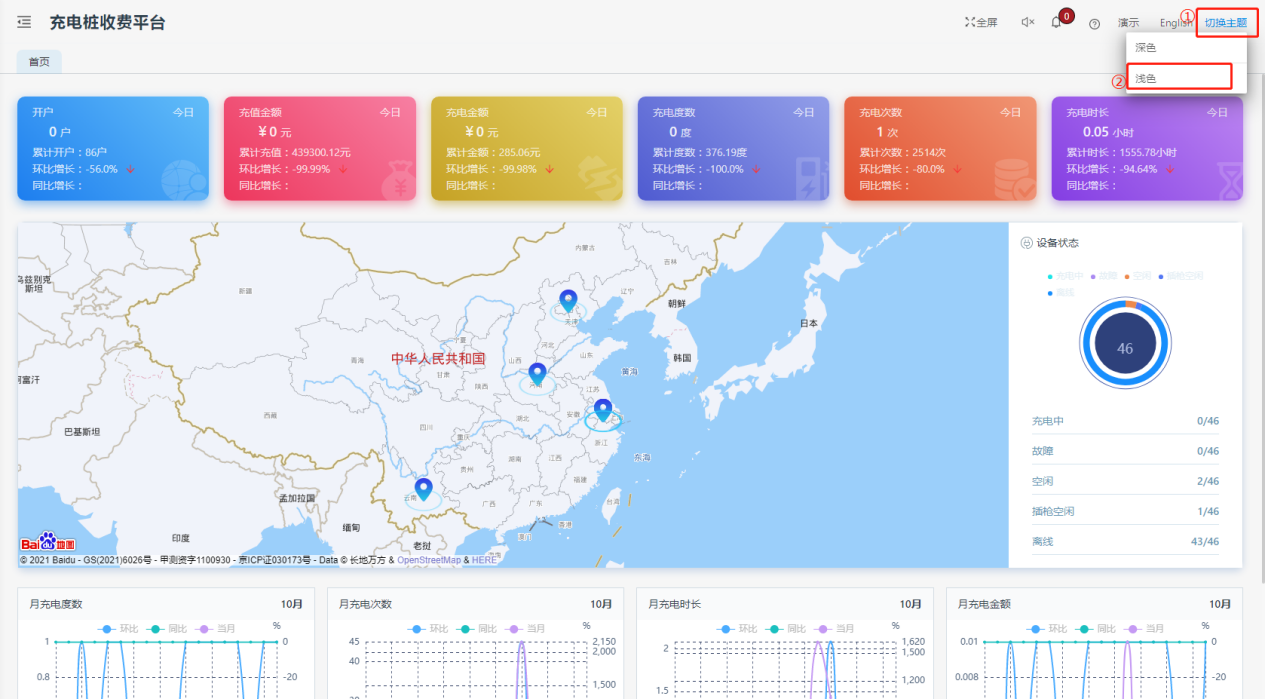Click the Tianjin map location pin
This screenshot has width=1265, height=699.
click(x=568, y=300)
